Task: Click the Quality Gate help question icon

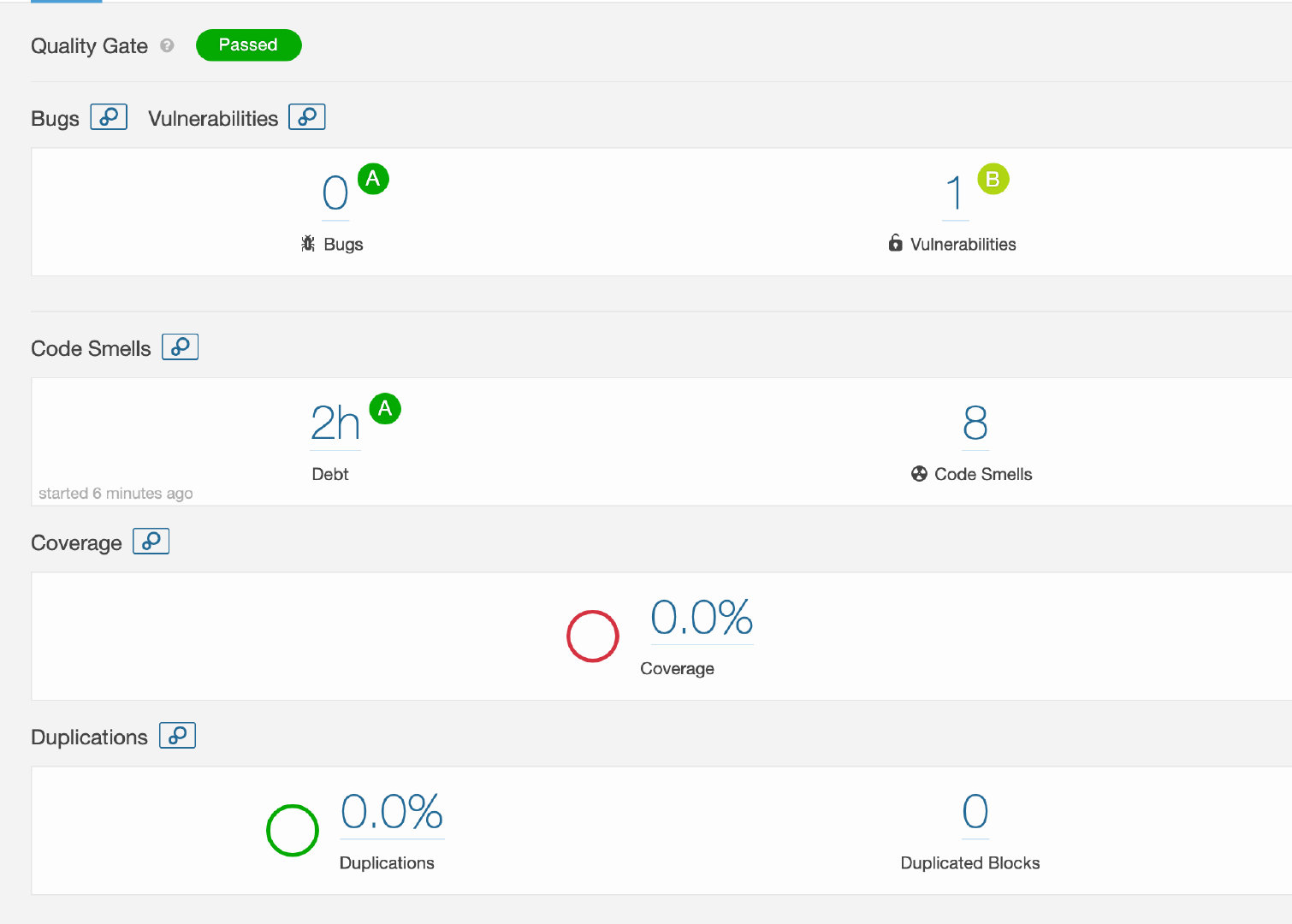Action: click(167, 45)
